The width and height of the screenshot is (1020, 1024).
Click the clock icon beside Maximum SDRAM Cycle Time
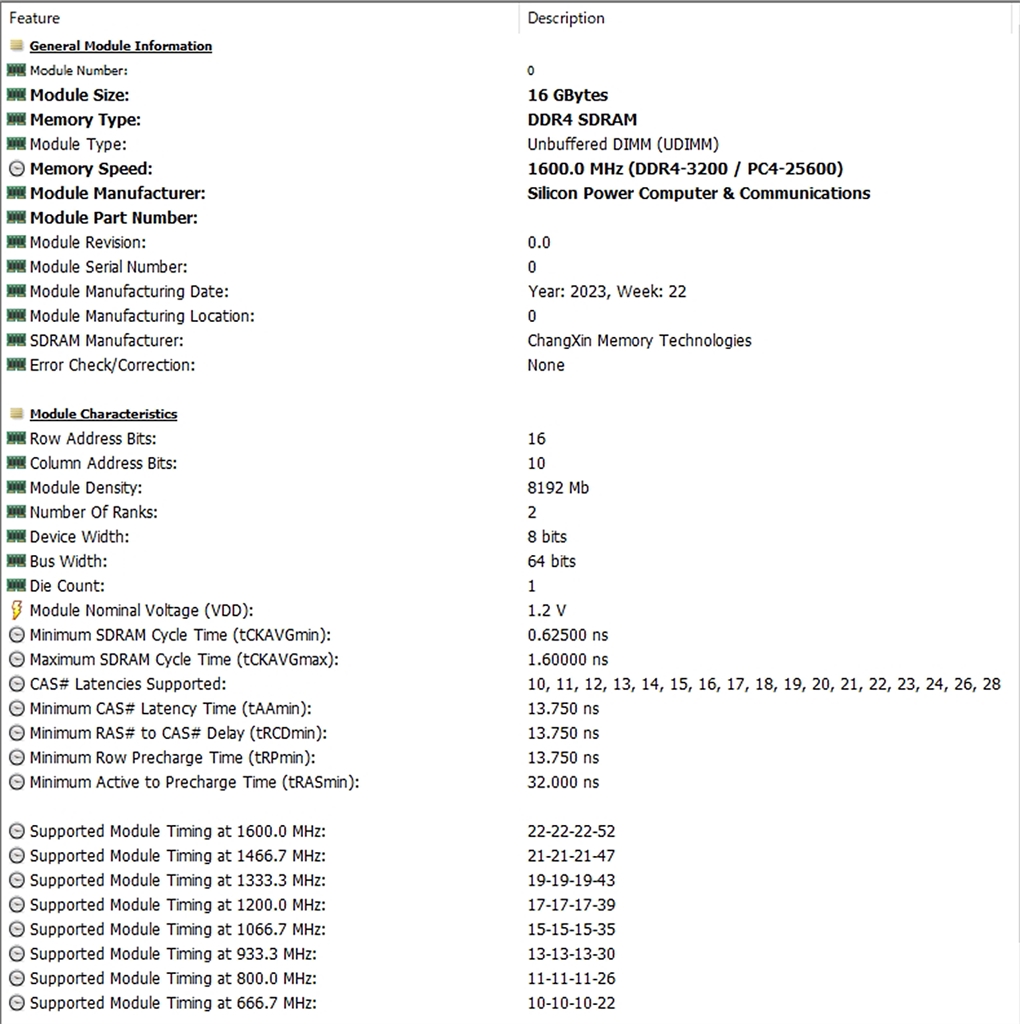17,660
